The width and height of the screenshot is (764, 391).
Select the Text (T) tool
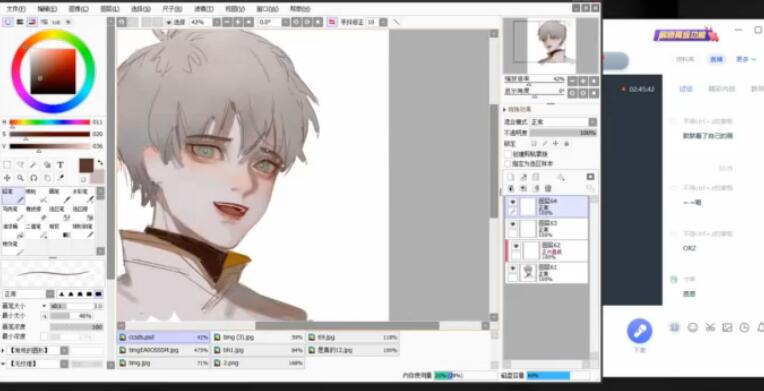pos(60,165)
